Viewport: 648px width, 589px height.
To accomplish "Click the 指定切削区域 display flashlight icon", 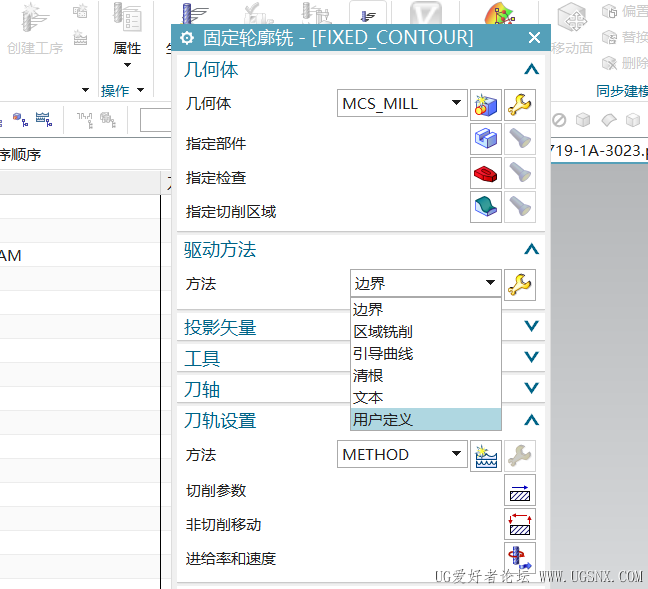I will [520, 207].
